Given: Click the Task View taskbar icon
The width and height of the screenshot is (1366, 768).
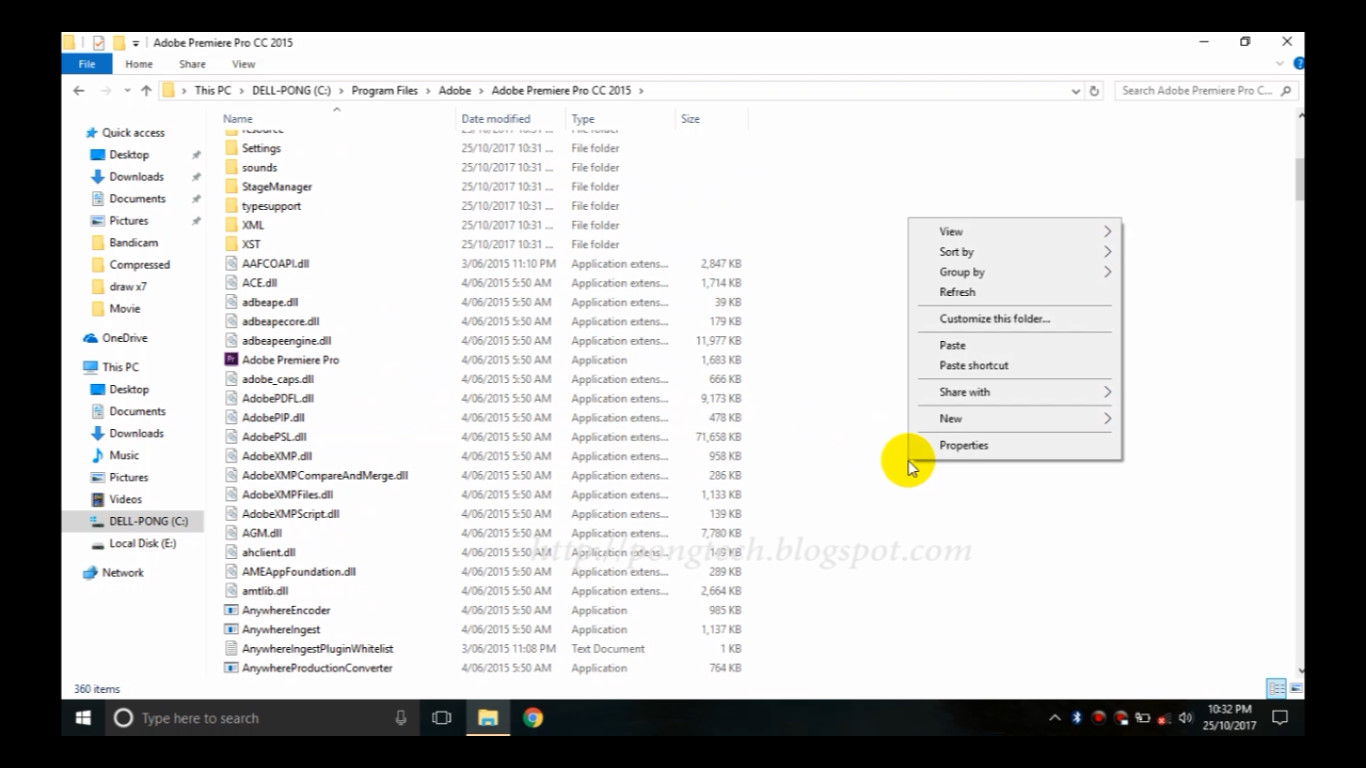Looking at the screenshot, I should 441,718.
